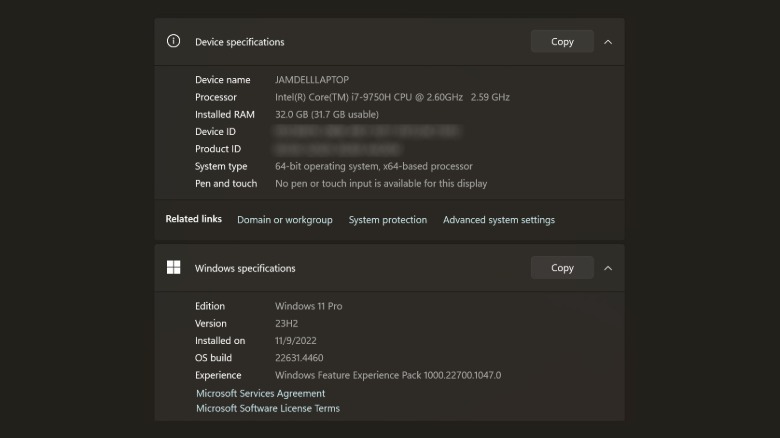Screen dimensions: 780x438
Task: Click the Processor label
Action: (215, 97)
